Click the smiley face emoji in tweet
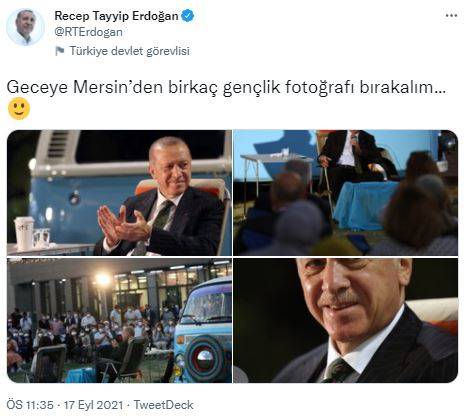Image resolution: width=464 pixels, height=418 pixels. pos(19,109)
